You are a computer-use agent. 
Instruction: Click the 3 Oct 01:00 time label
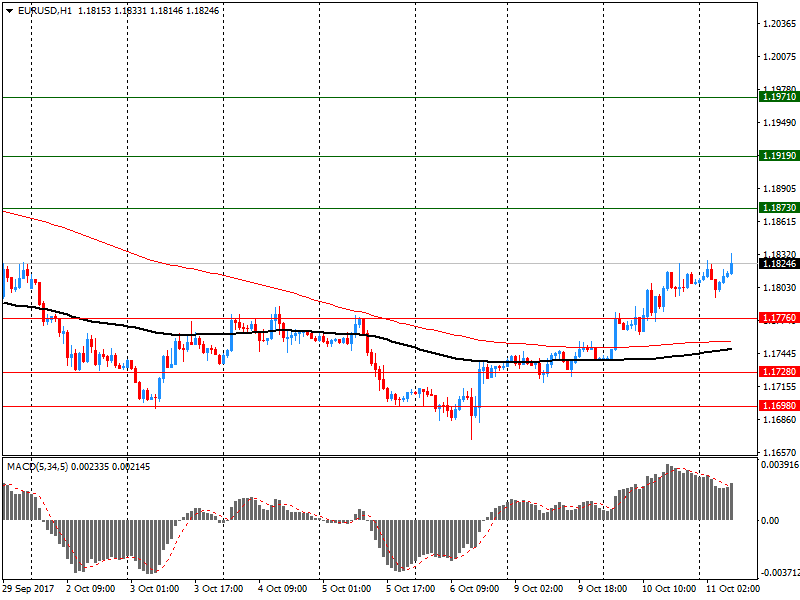point(155,589)
